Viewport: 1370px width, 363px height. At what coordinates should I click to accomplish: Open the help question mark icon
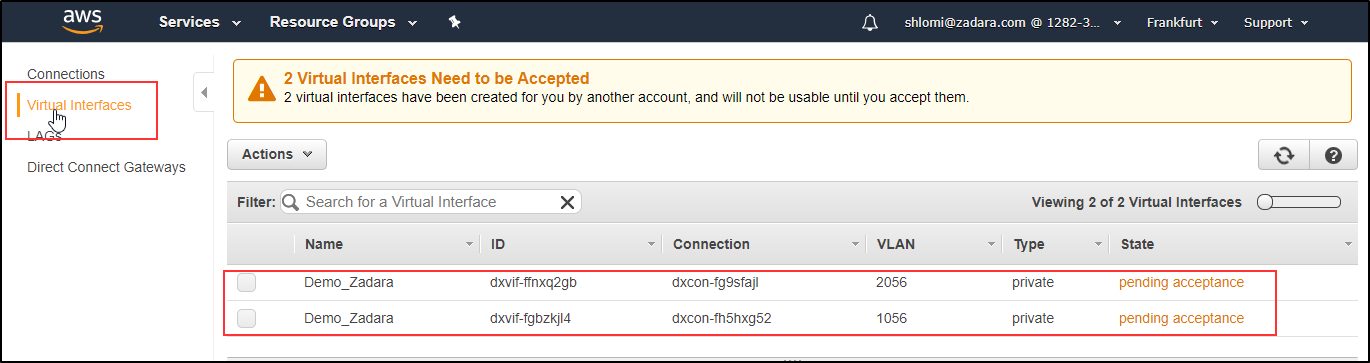(x=1333, y=155)
